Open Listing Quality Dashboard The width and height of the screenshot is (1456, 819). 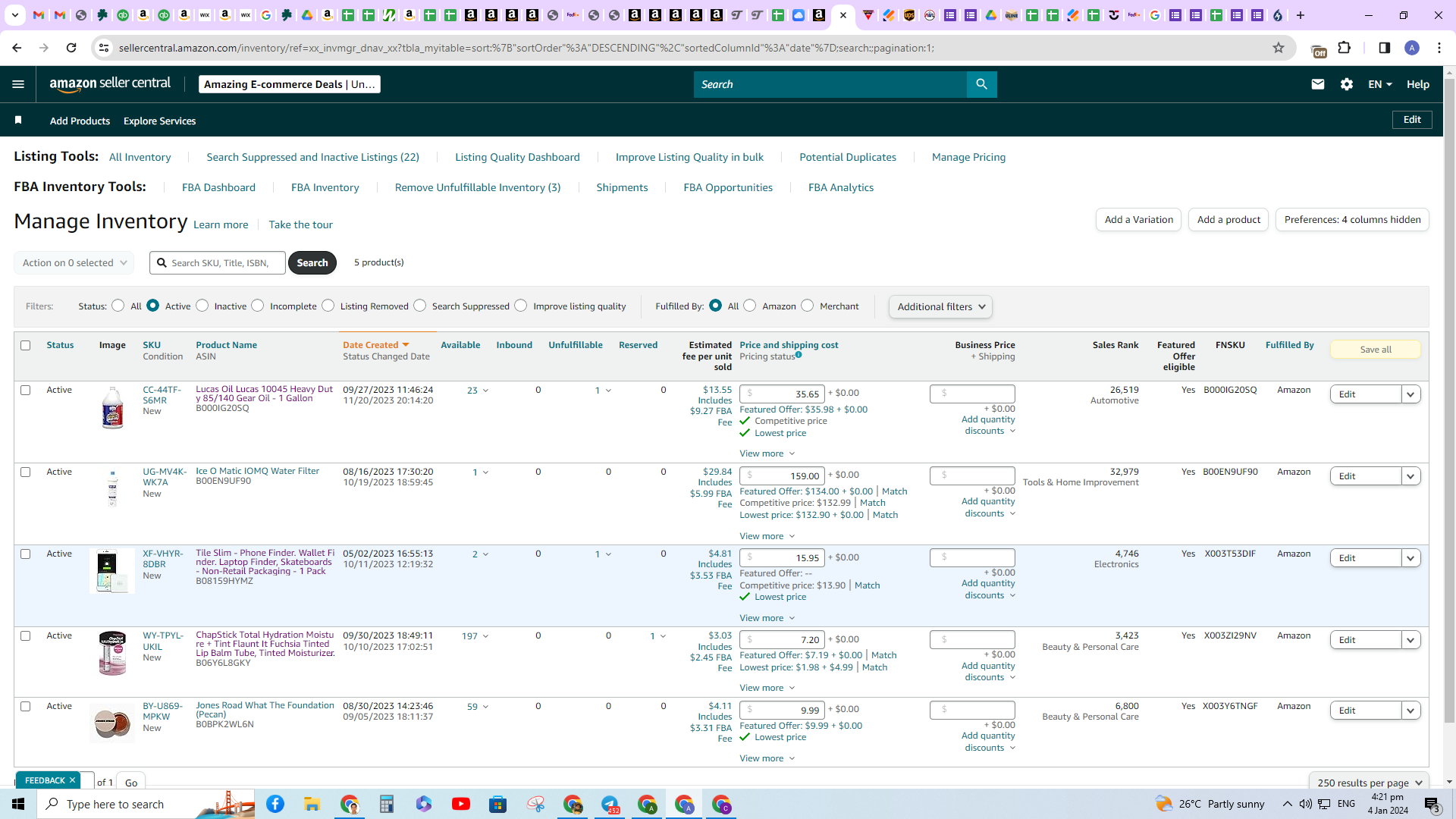[x=517, y=157]
